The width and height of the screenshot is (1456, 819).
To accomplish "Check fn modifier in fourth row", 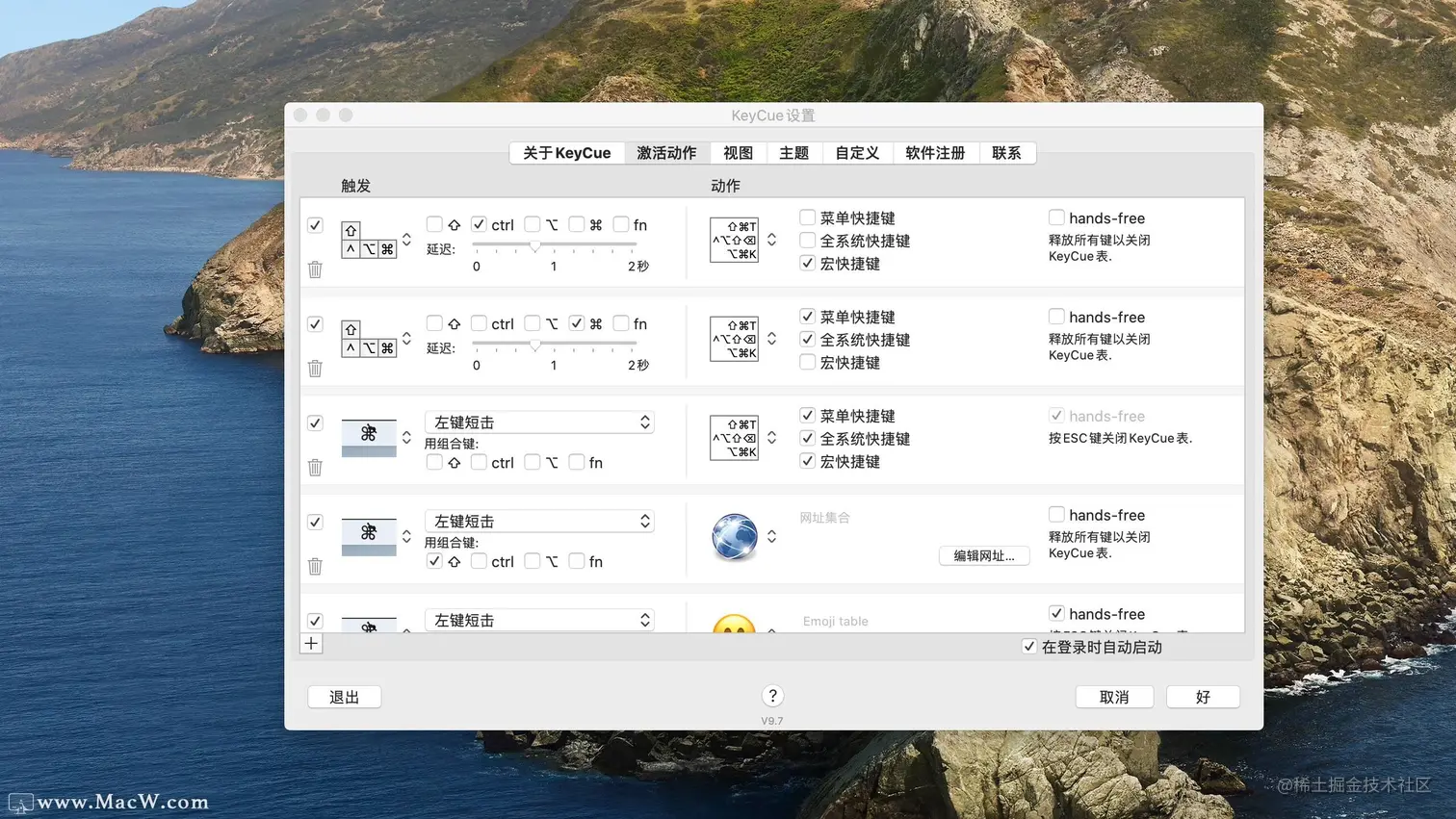I will coord(577,561).
